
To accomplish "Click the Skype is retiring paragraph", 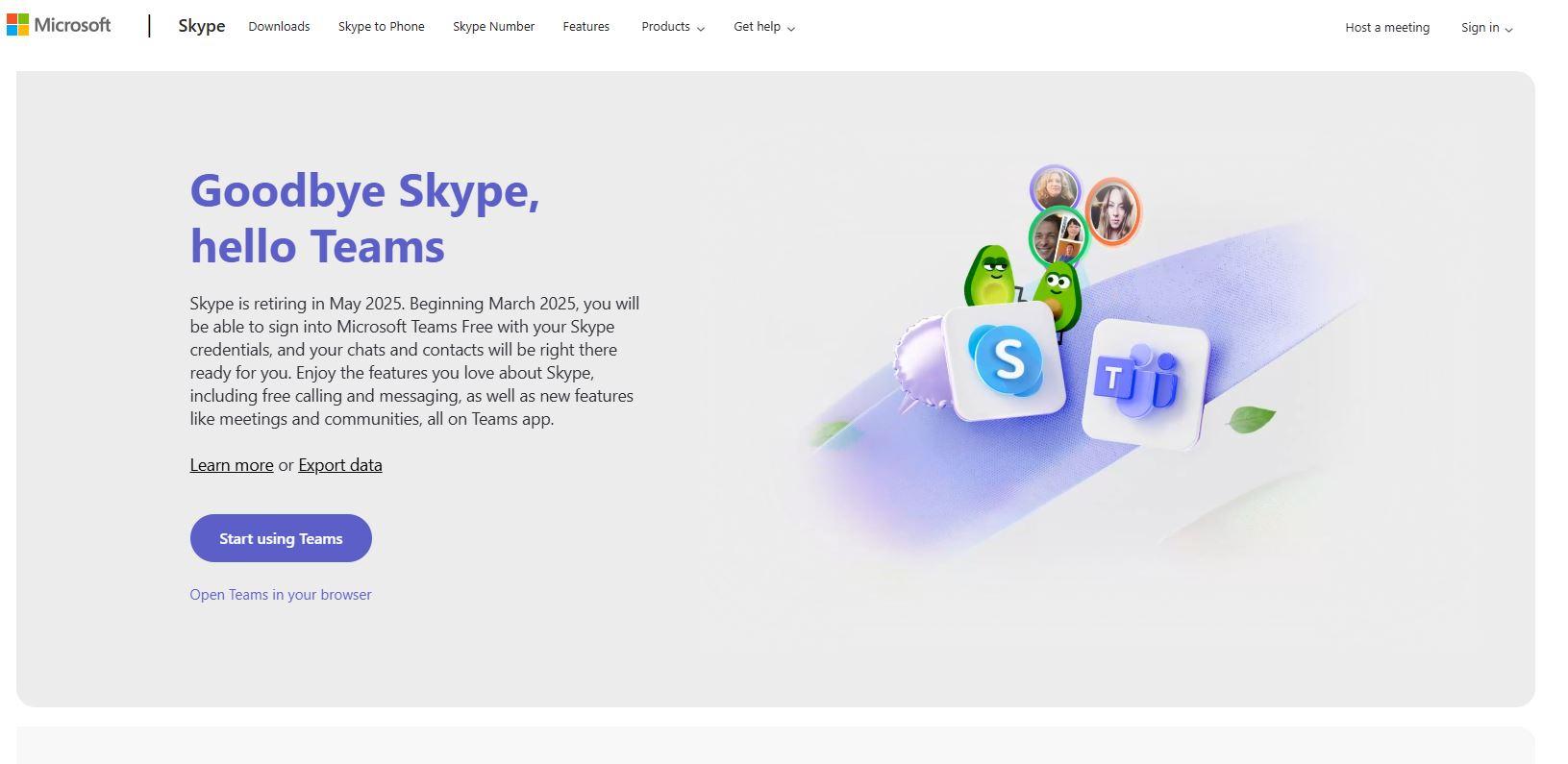I will pos(414,361).
